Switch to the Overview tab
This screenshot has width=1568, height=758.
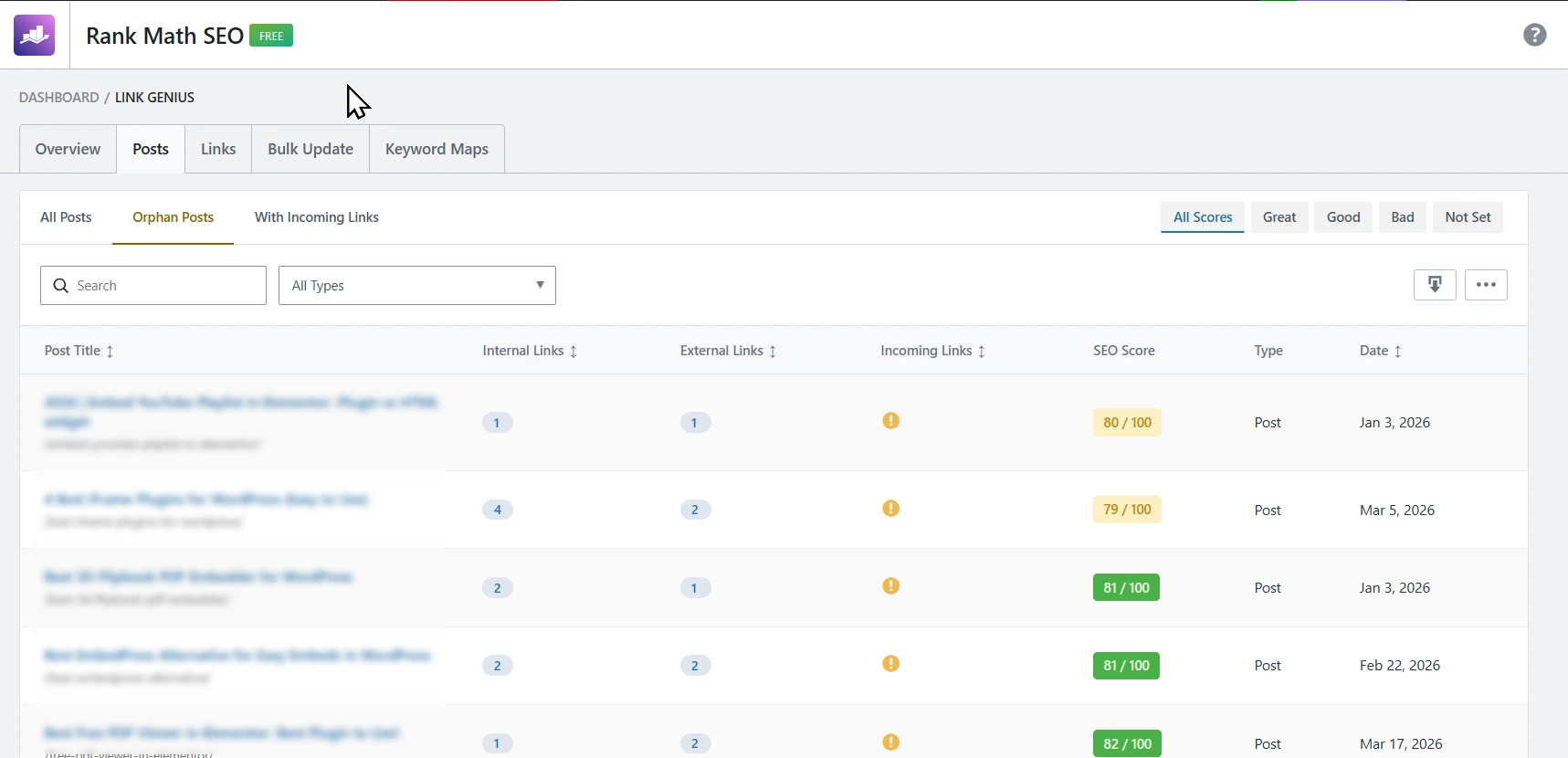coord(68,149)
